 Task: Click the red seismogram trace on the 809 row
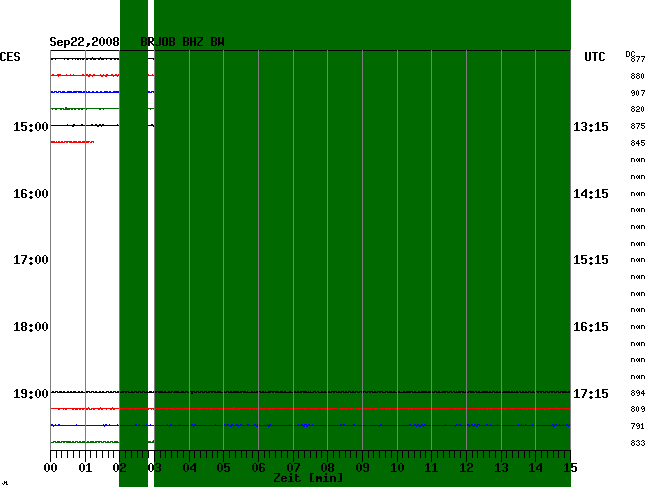[x=310, y=409]
